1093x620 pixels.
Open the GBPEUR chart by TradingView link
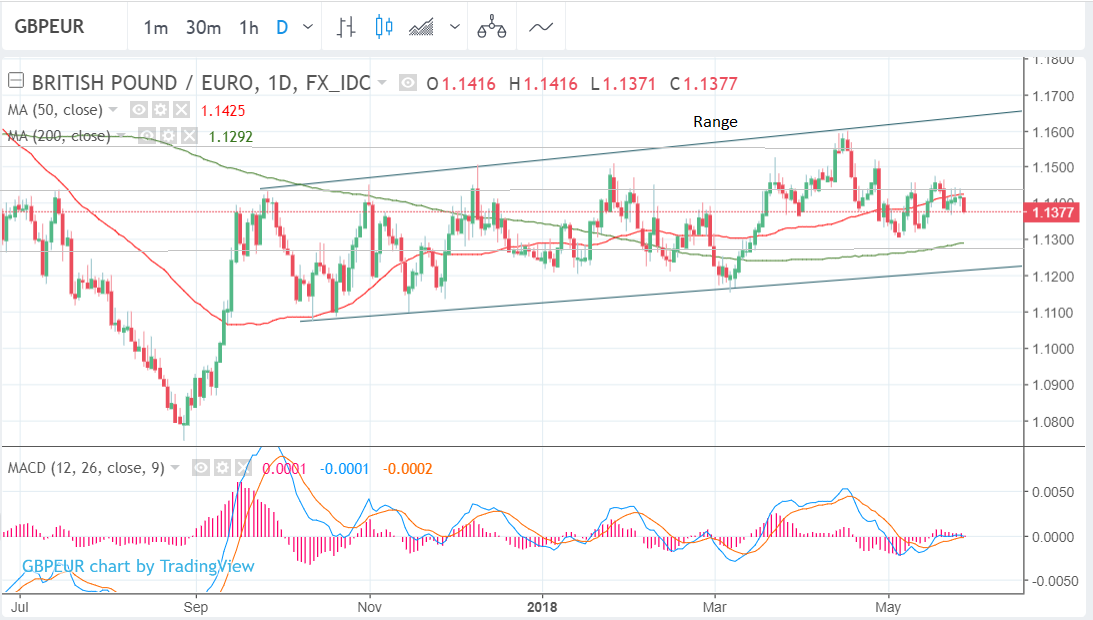click(x=138, y=566)
